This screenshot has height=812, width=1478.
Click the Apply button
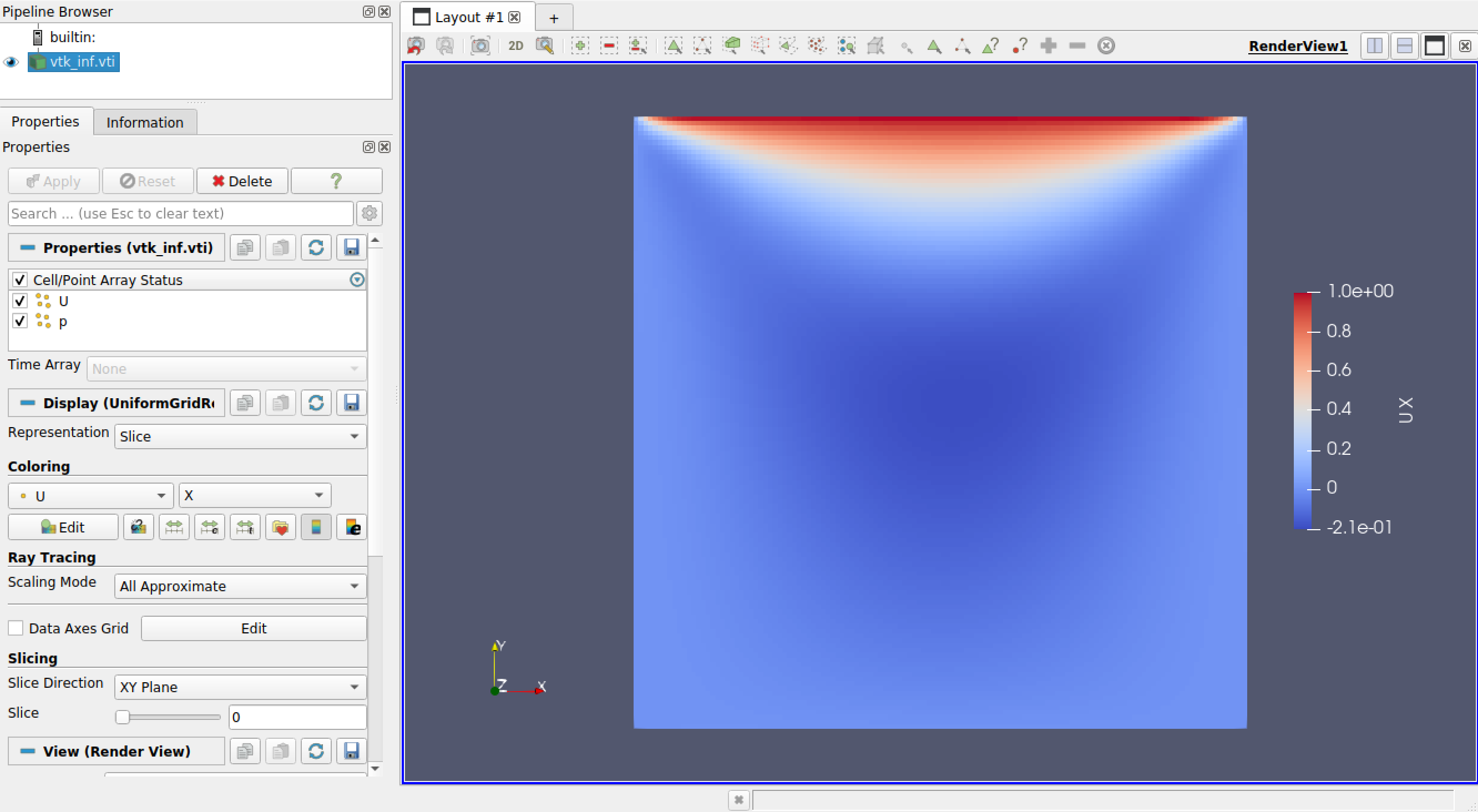(53, 181)
